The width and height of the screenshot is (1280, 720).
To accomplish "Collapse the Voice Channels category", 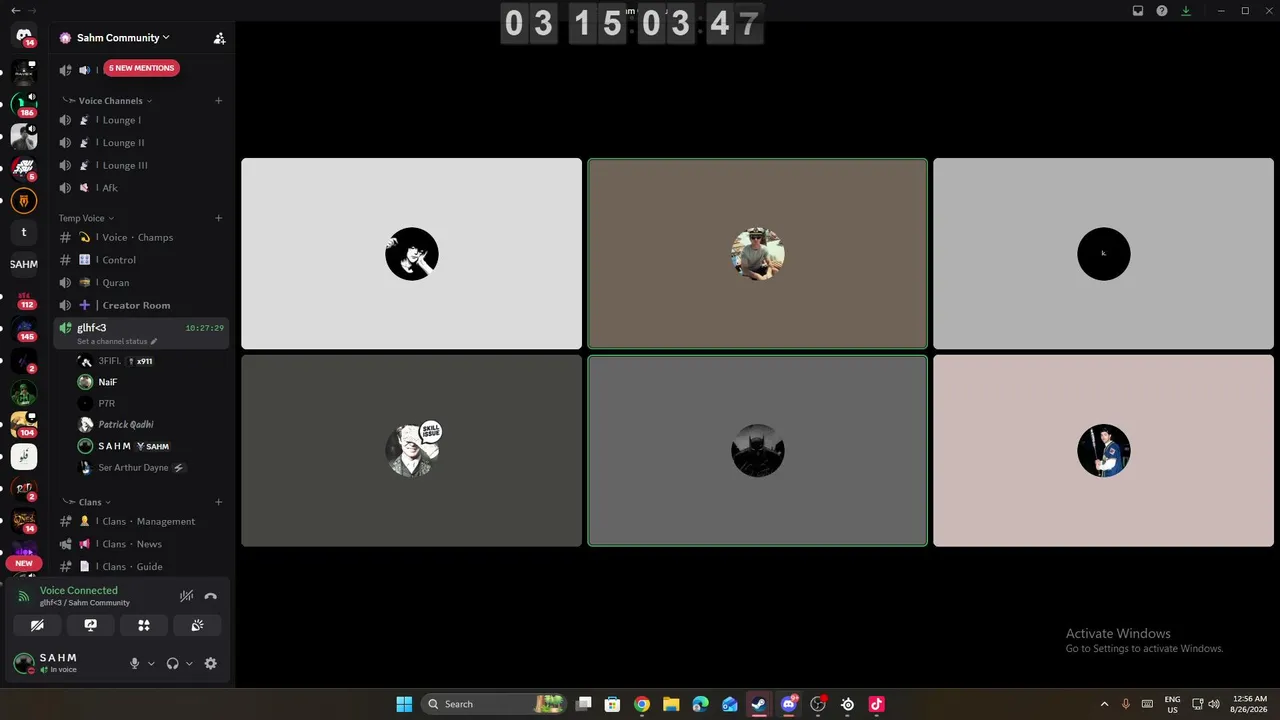I will click(x=111, y=101).
